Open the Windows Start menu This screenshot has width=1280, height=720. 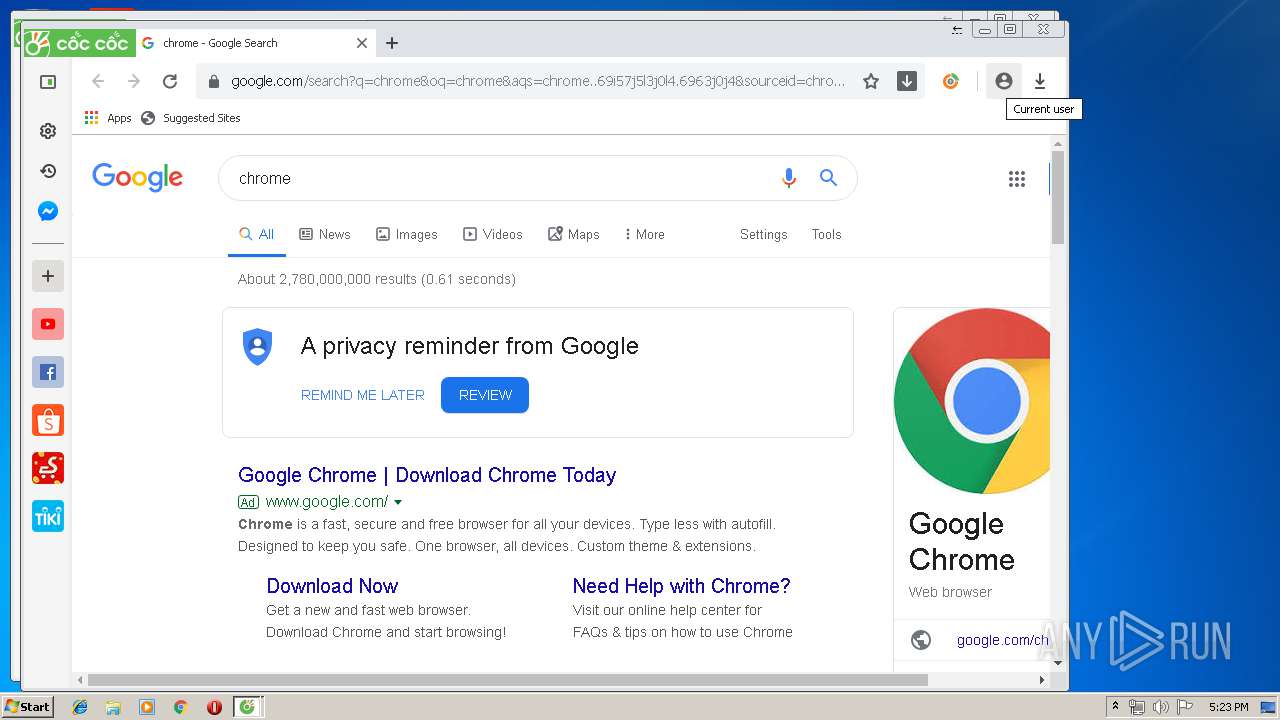tap(28, 707)
